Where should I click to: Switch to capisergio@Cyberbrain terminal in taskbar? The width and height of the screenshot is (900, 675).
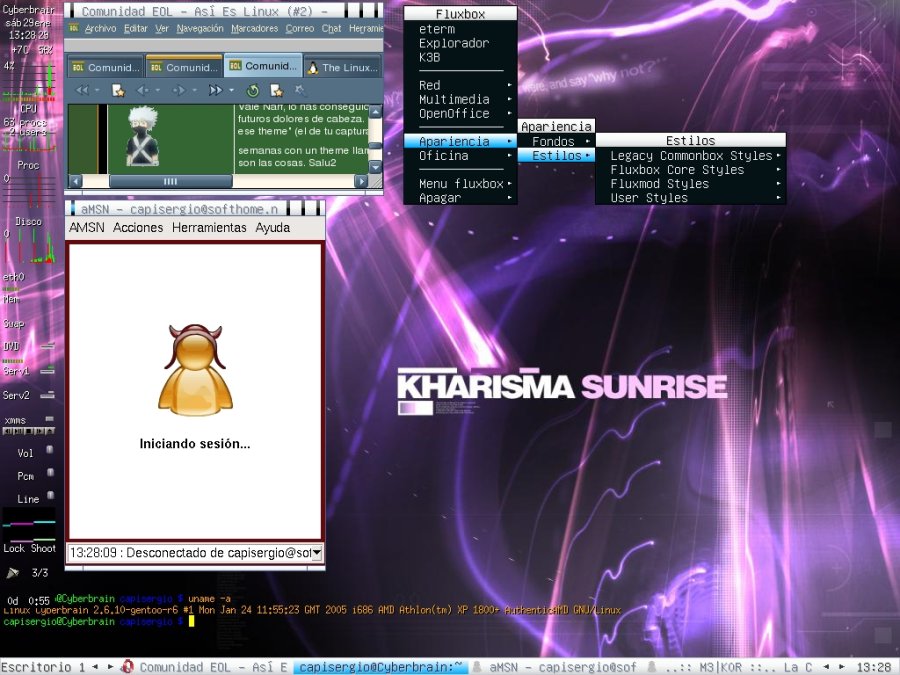tap(381, 667)
